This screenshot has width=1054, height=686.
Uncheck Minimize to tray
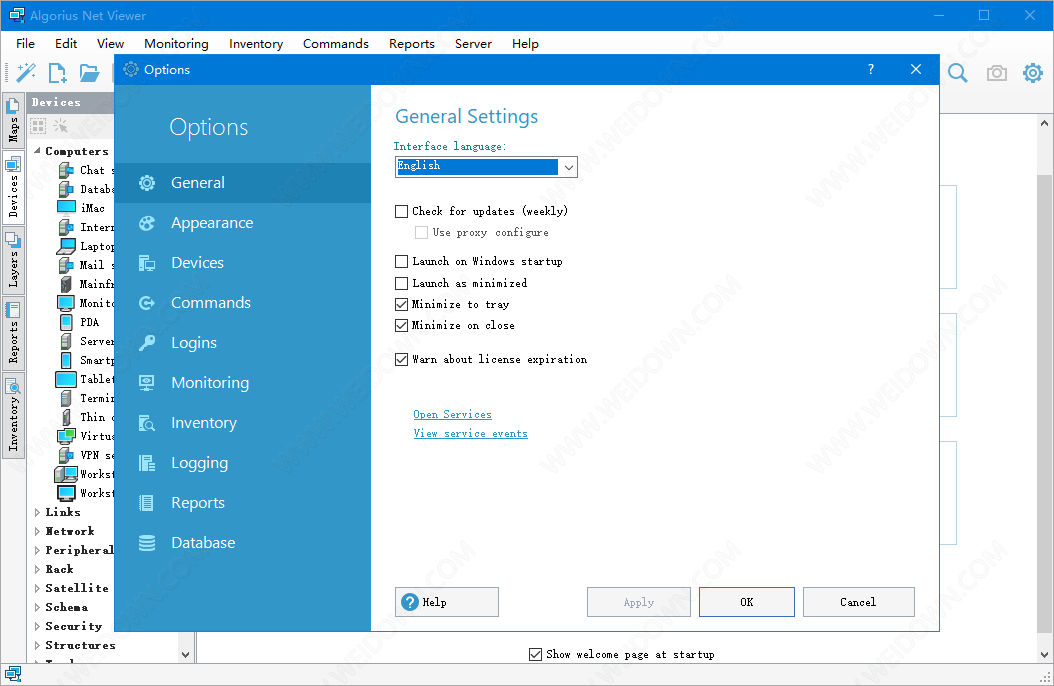coord(401,304)
